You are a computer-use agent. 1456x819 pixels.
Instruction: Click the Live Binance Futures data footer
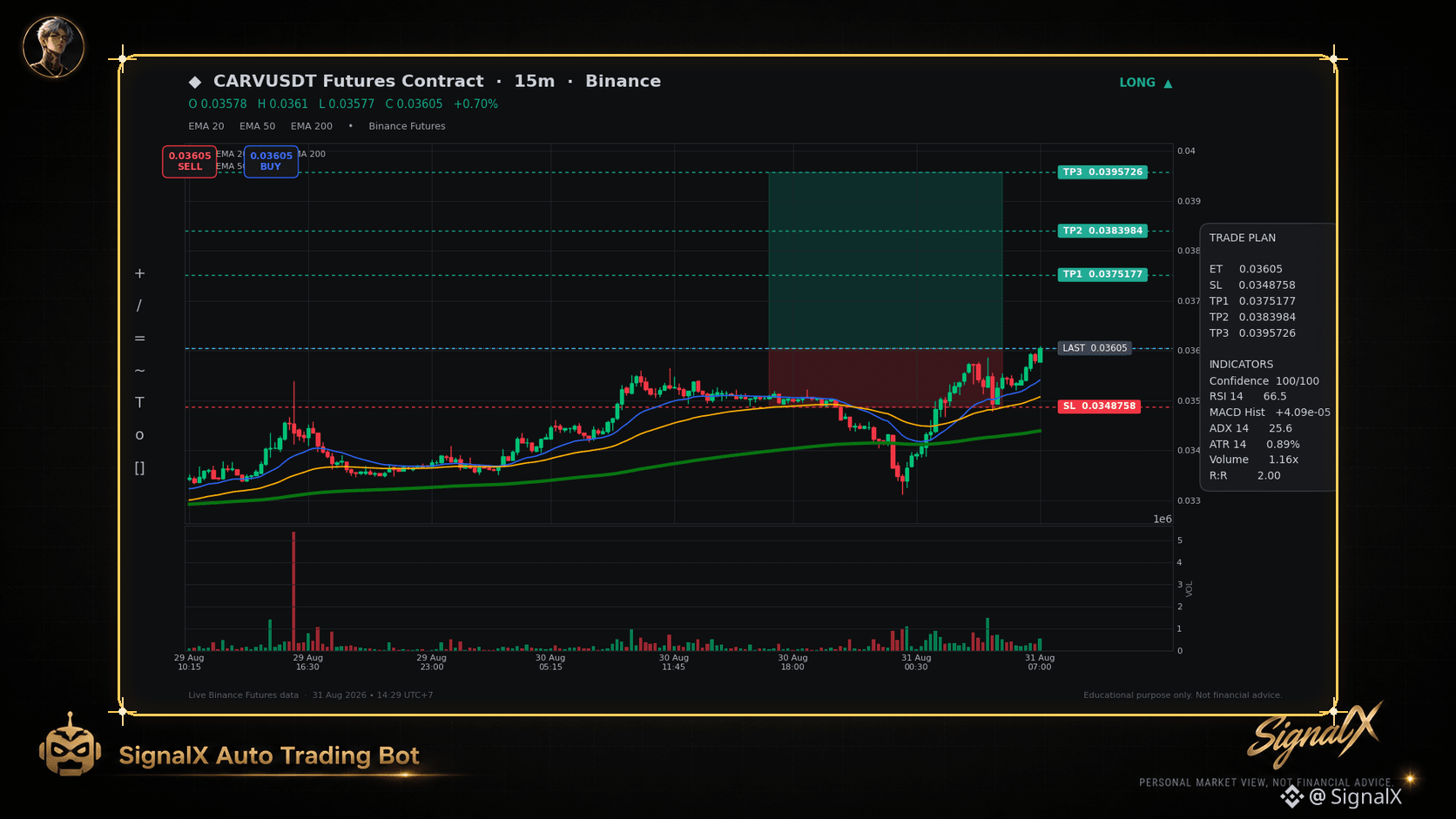[x=243, y=695]
